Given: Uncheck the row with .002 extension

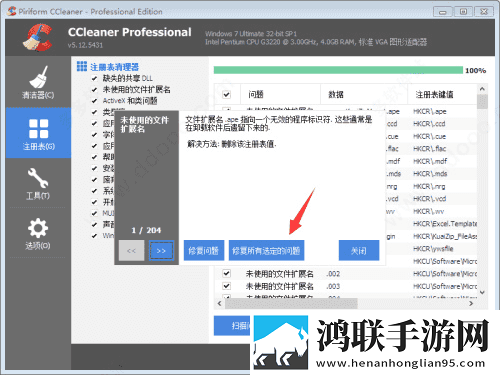Looking at the screenshot, I should [x=227, y=274].
